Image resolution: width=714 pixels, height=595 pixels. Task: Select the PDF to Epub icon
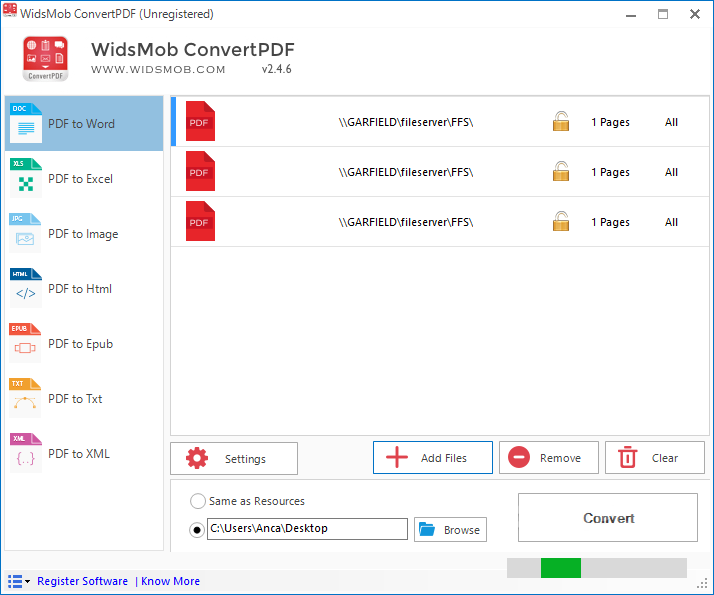[26, 343]
